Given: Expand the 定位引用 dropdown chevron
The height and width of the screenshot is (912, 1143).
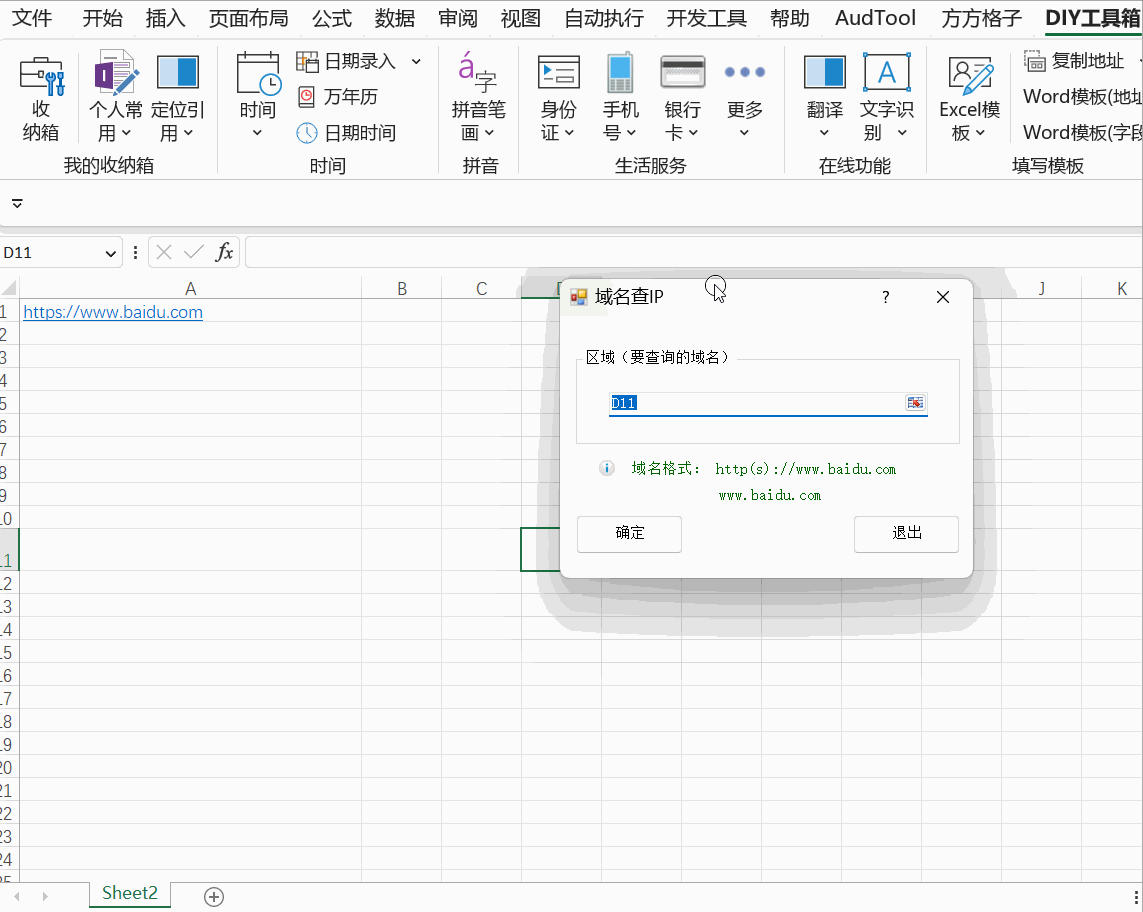Looking at the screenshot, I should click(x=188, y=133).
